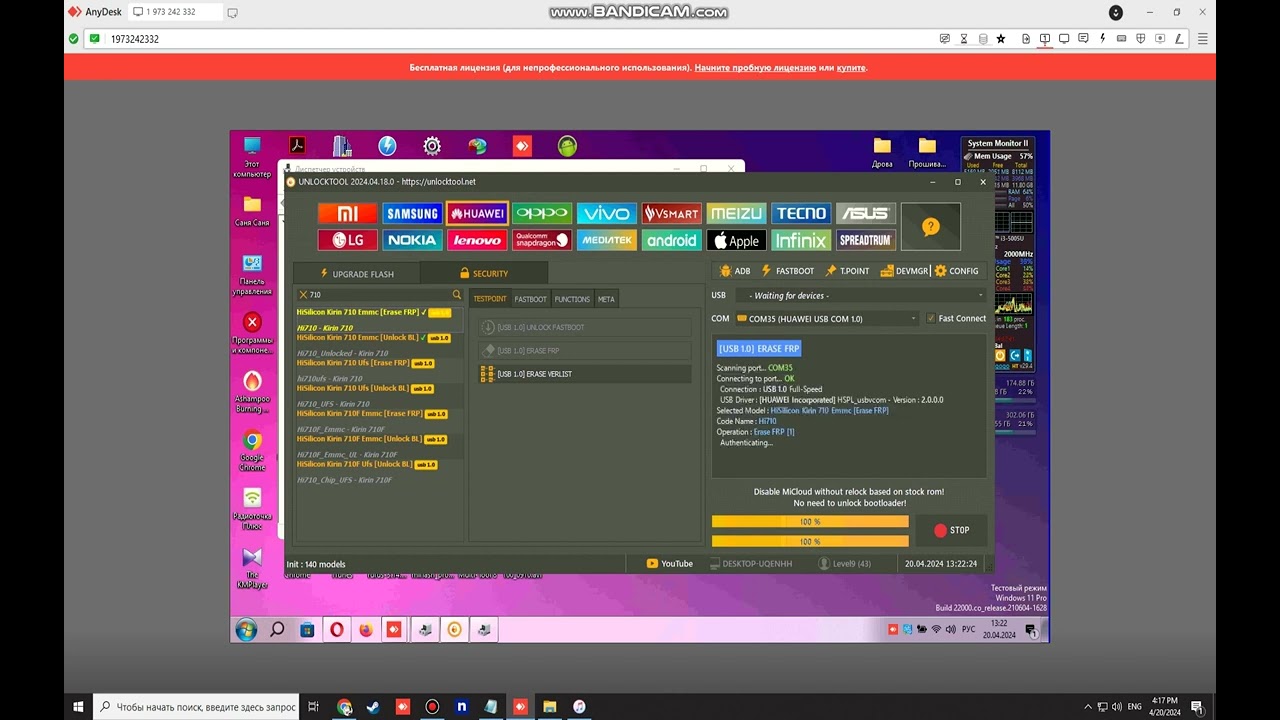Image resolution: width=1280 pixels, height=720 pixels.
Task: Click the lower 100% progress bar
Action: click(810, 541)
